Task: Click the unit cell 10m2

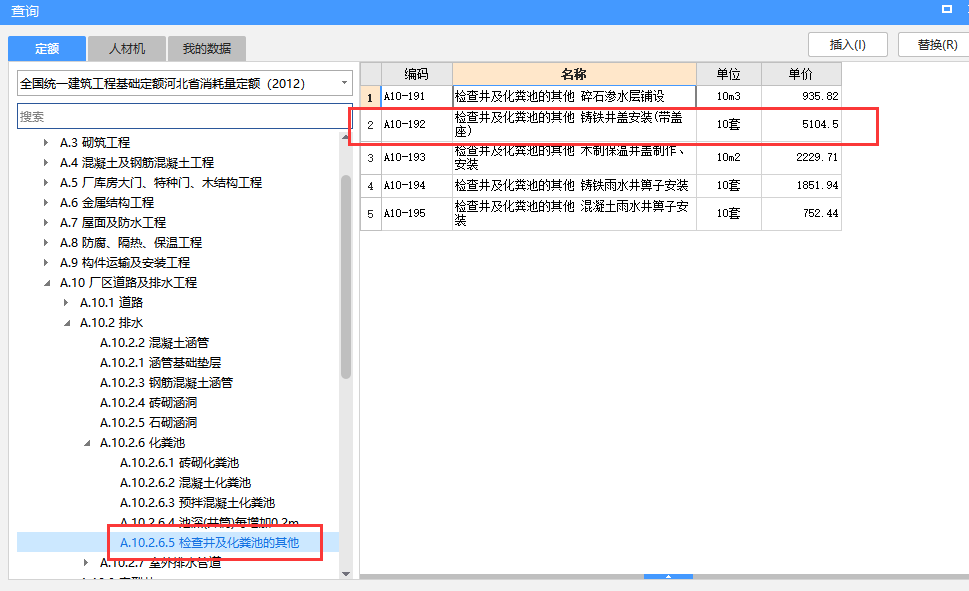Action: click(729, 158)
